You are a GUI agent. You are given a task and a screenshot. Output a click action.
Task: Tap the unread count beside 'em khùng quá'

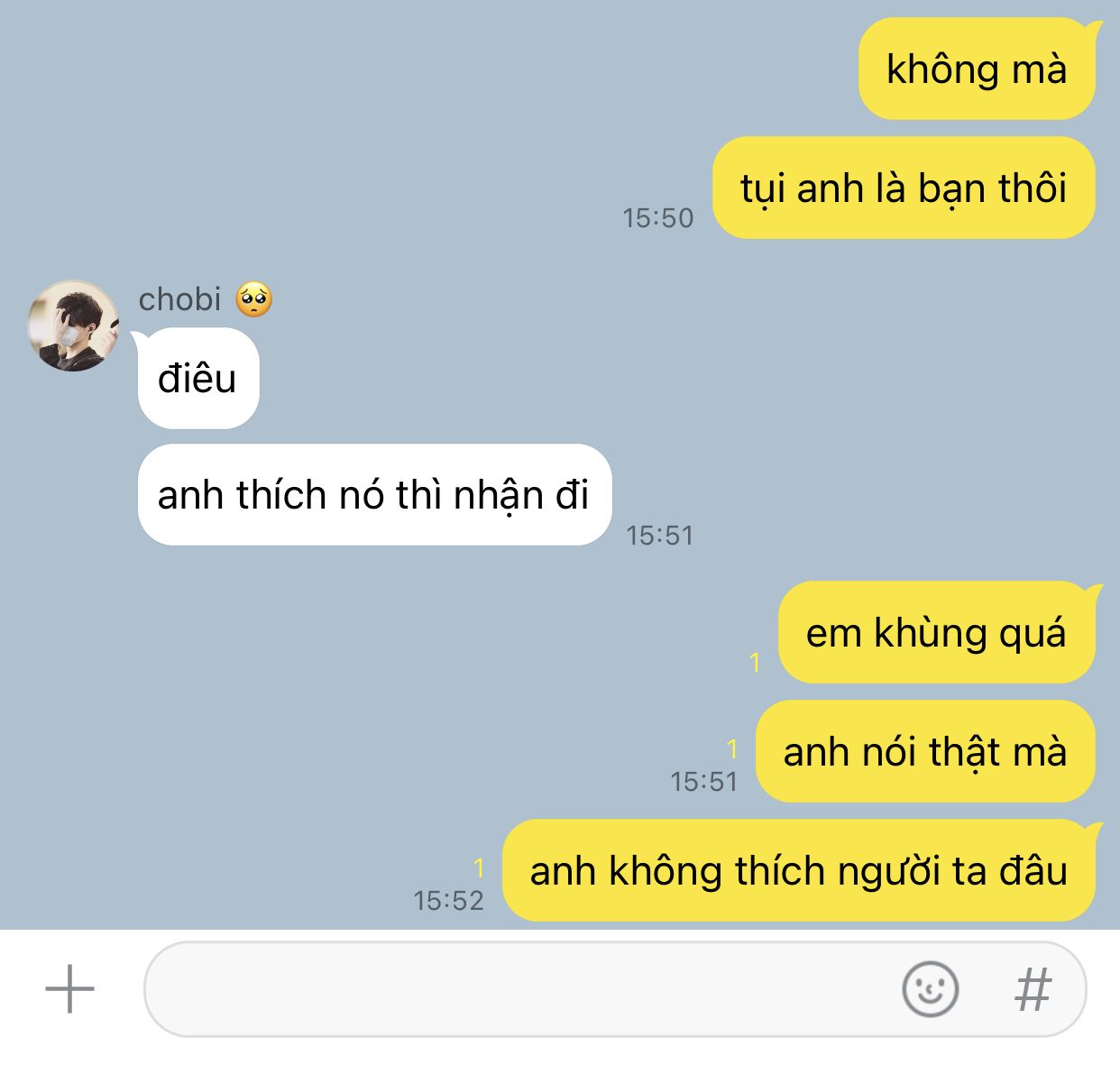755,663
